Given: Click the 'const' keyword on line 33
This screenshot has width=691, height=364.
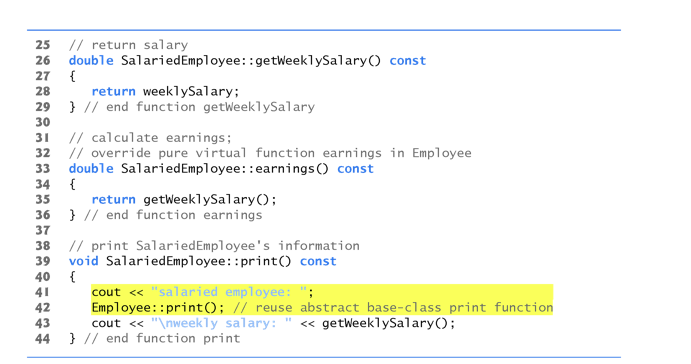Looking at the screenshot, I should tap(355, 168).
